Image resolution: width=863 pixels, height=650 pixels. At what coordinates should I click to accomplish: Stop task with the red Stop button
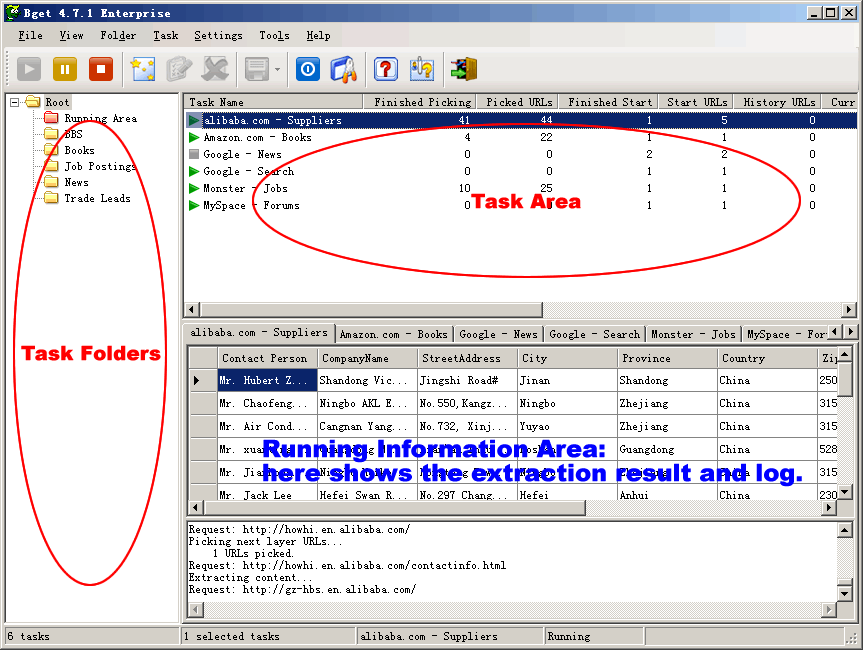click(x=101, y=69)
